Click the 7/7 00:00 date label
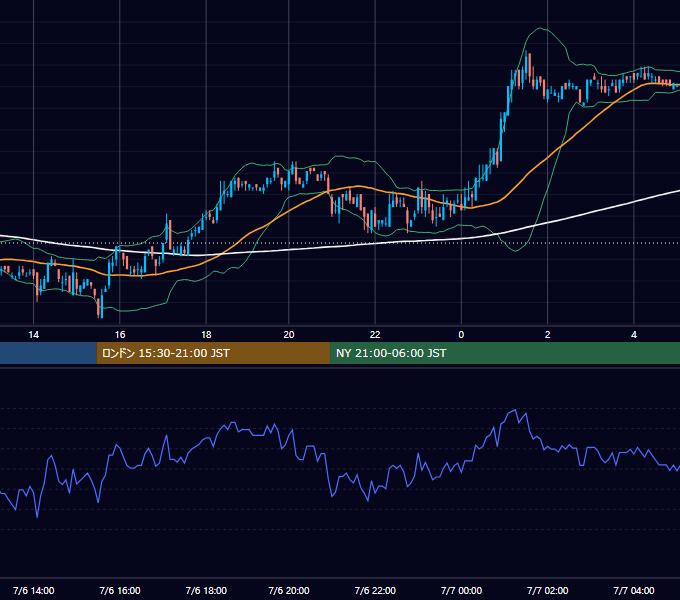Screen dimensions: 680x600 (461, 590)
